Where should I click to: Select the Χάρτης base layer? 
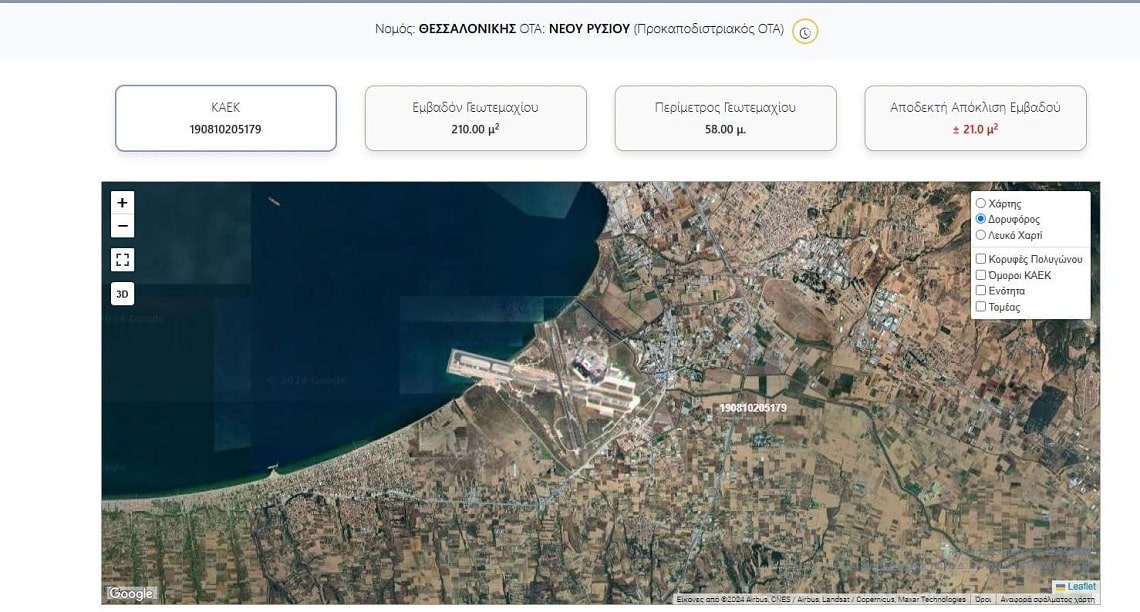pos(981,203)
